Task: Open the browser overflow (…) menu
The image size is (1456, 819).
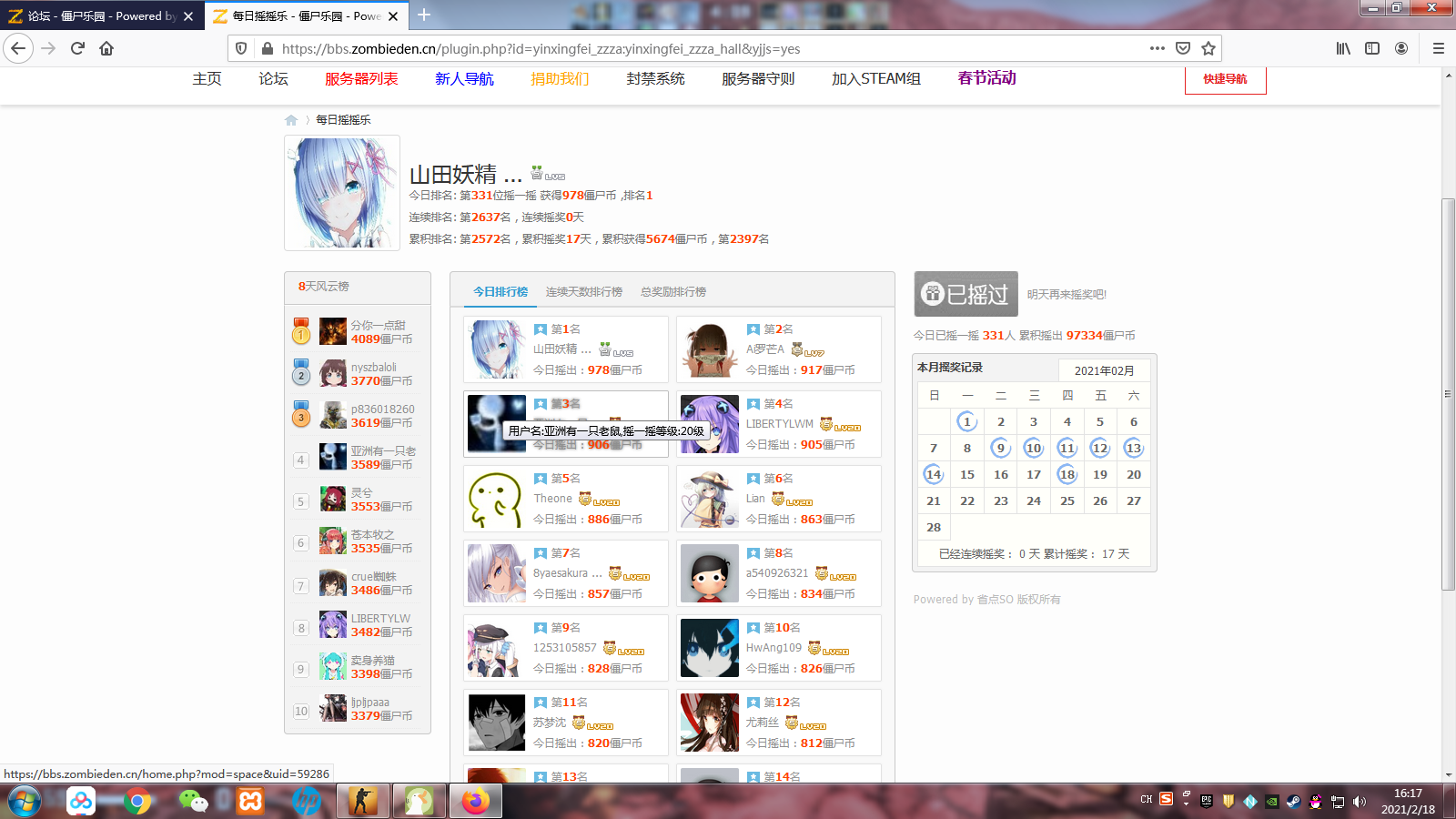Action: [1157, 48]
